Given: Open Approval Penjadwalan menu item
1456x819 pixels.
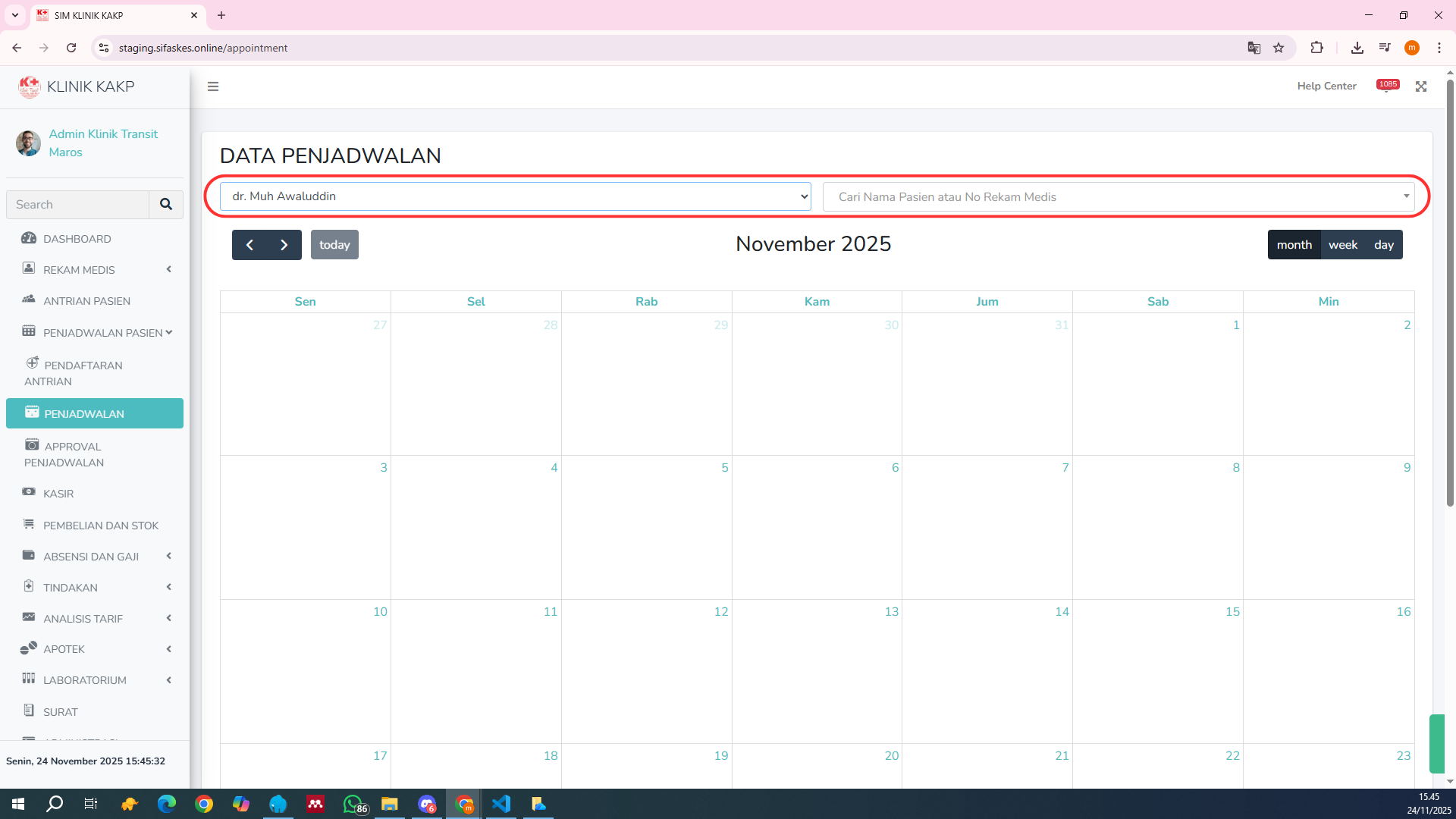Looking at the screenshot, I should pos(73,454).
